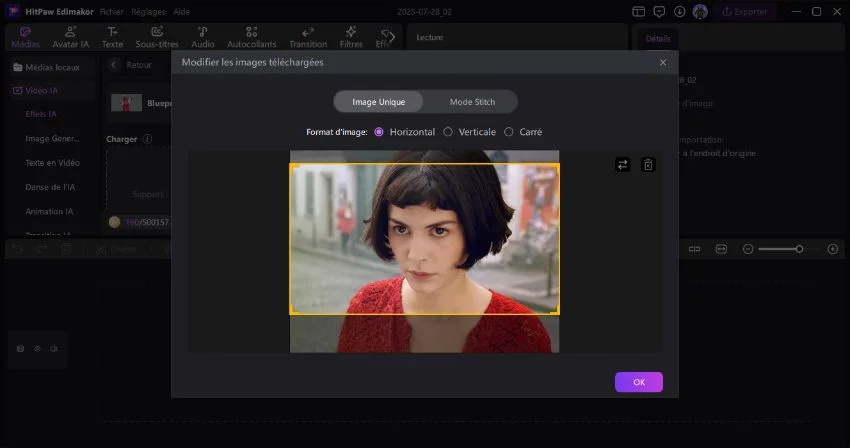Open the Détails tab in right panel
This screenshot has width=850, height=448.
[658, 39]
